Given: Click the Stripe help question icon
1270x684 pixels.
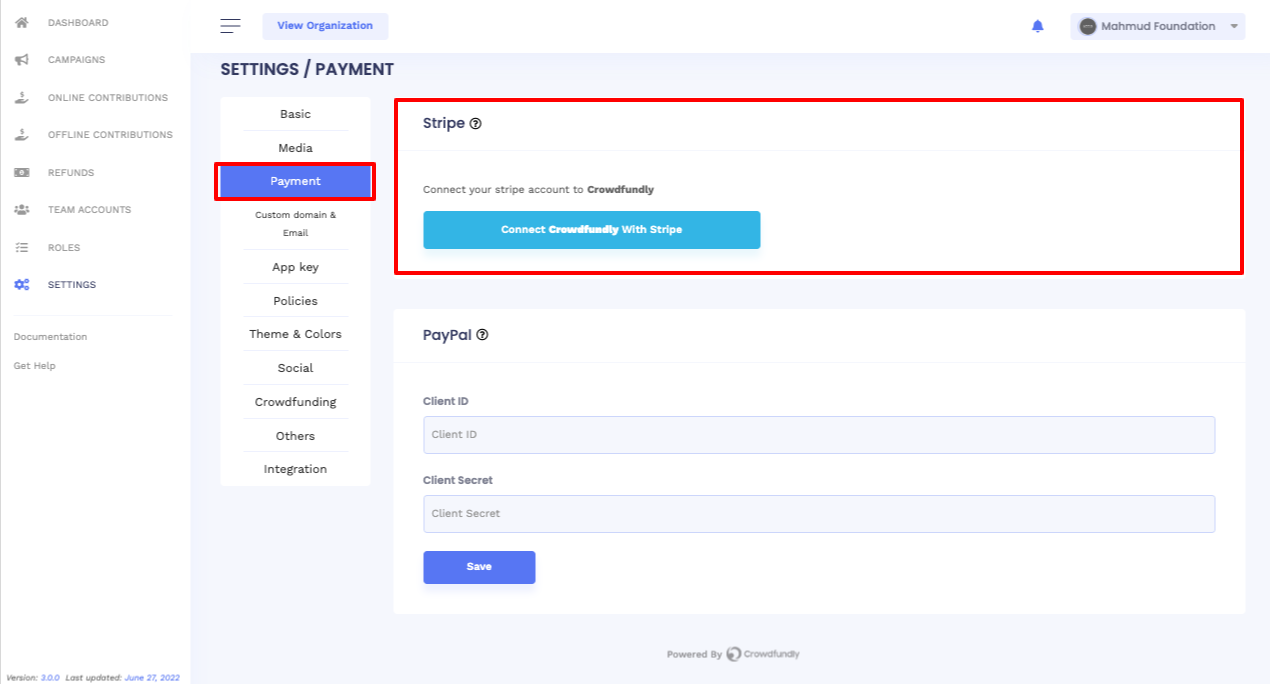Looking at the screenshot, I should [476, 124].
